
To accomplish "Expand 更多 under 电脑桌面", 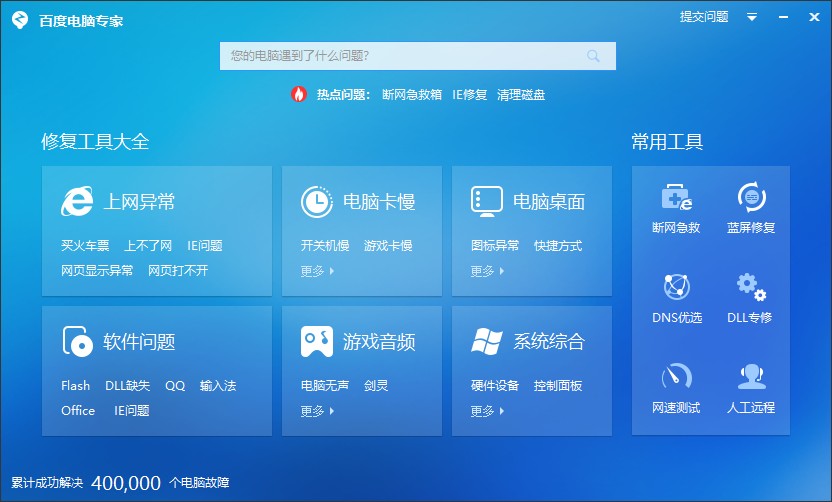I will pyautogui.click(x=487, y=271).
